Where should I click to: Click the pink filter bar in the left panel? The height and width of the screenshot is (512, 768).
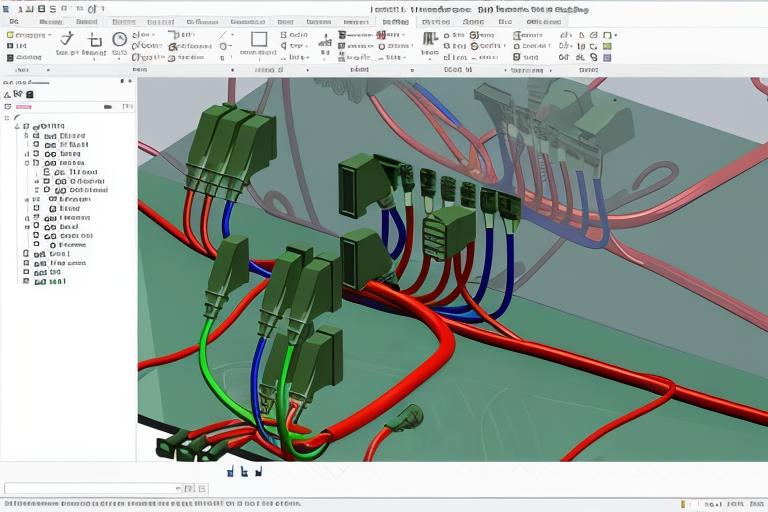24,105
